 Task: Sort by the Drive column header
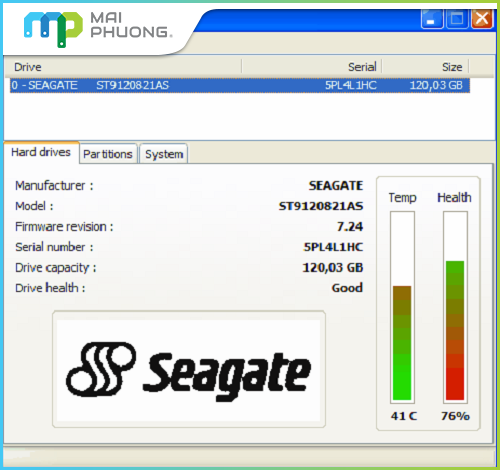[x=123, y=67]
